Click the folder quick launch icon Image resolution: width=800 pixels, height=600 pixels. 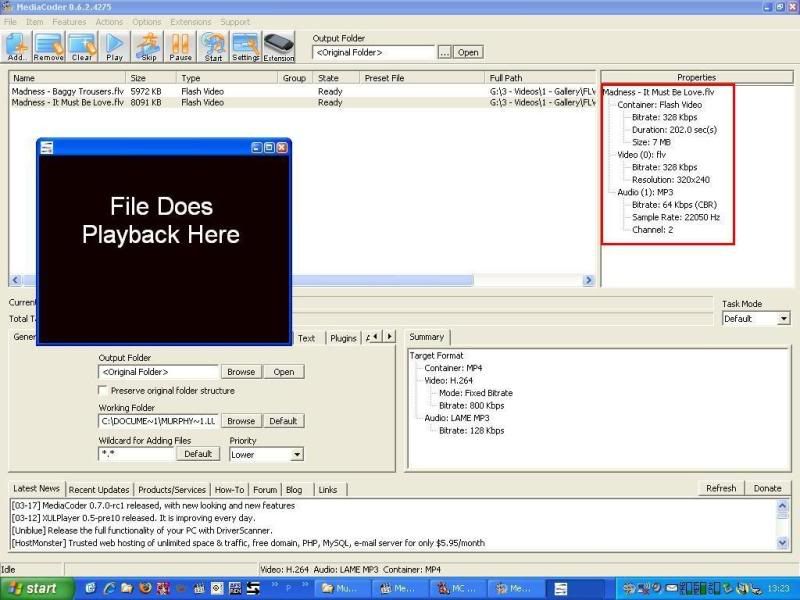tap(127, 588)
